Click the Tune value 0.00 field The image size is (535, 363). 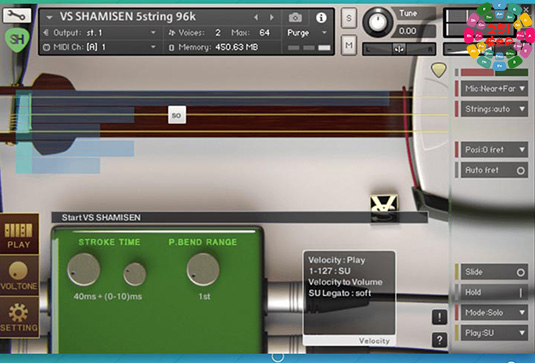(413, 31)
